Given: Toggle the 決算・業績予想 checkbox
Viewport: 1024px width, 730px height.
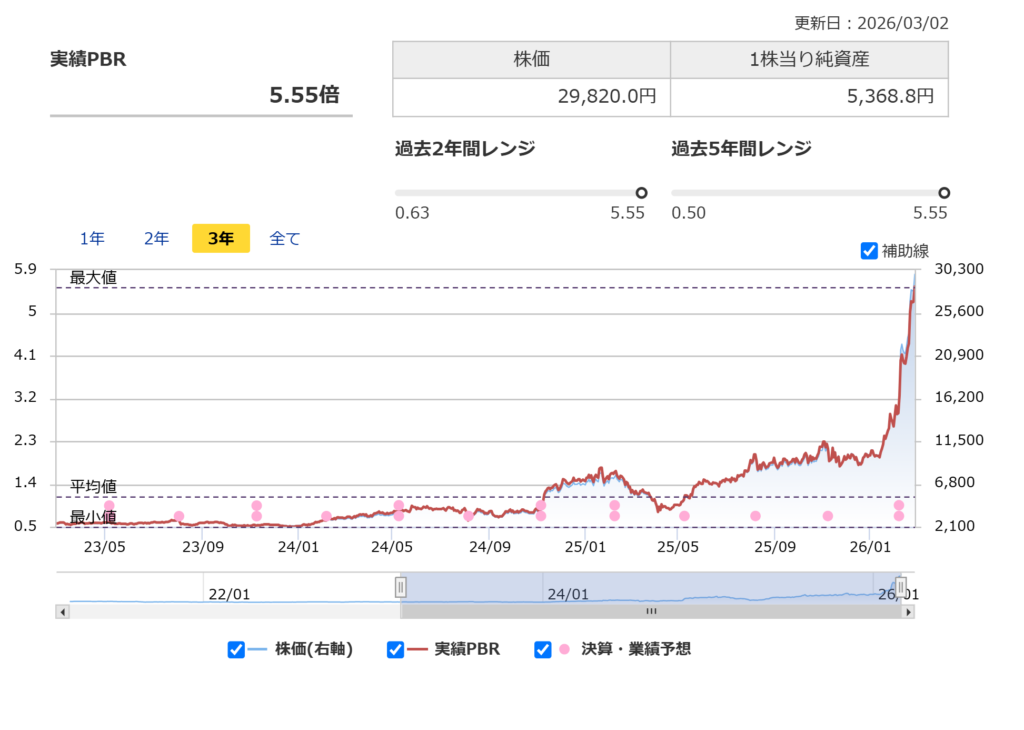Looking at the screenshot, I should 543,649.
